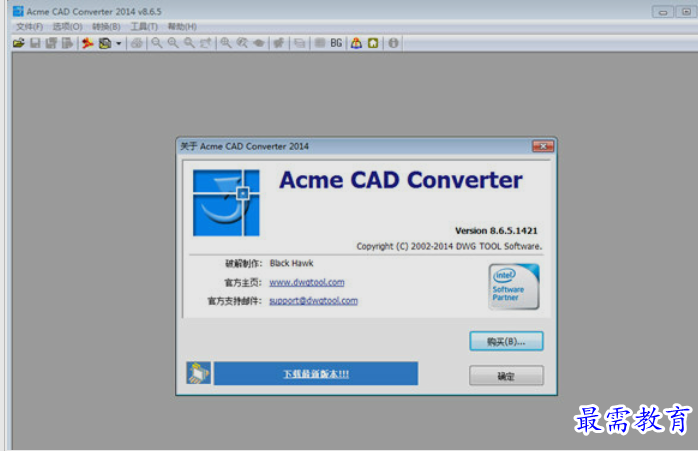Click the 下载最新版本!!! download link
Screen dimensions: 698x451
point(316,374)
